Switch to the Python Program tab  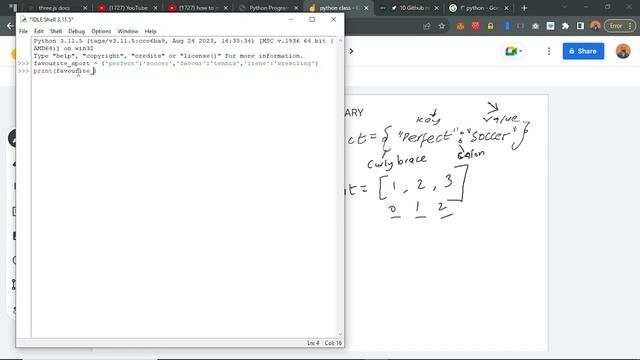click(269, 8)
